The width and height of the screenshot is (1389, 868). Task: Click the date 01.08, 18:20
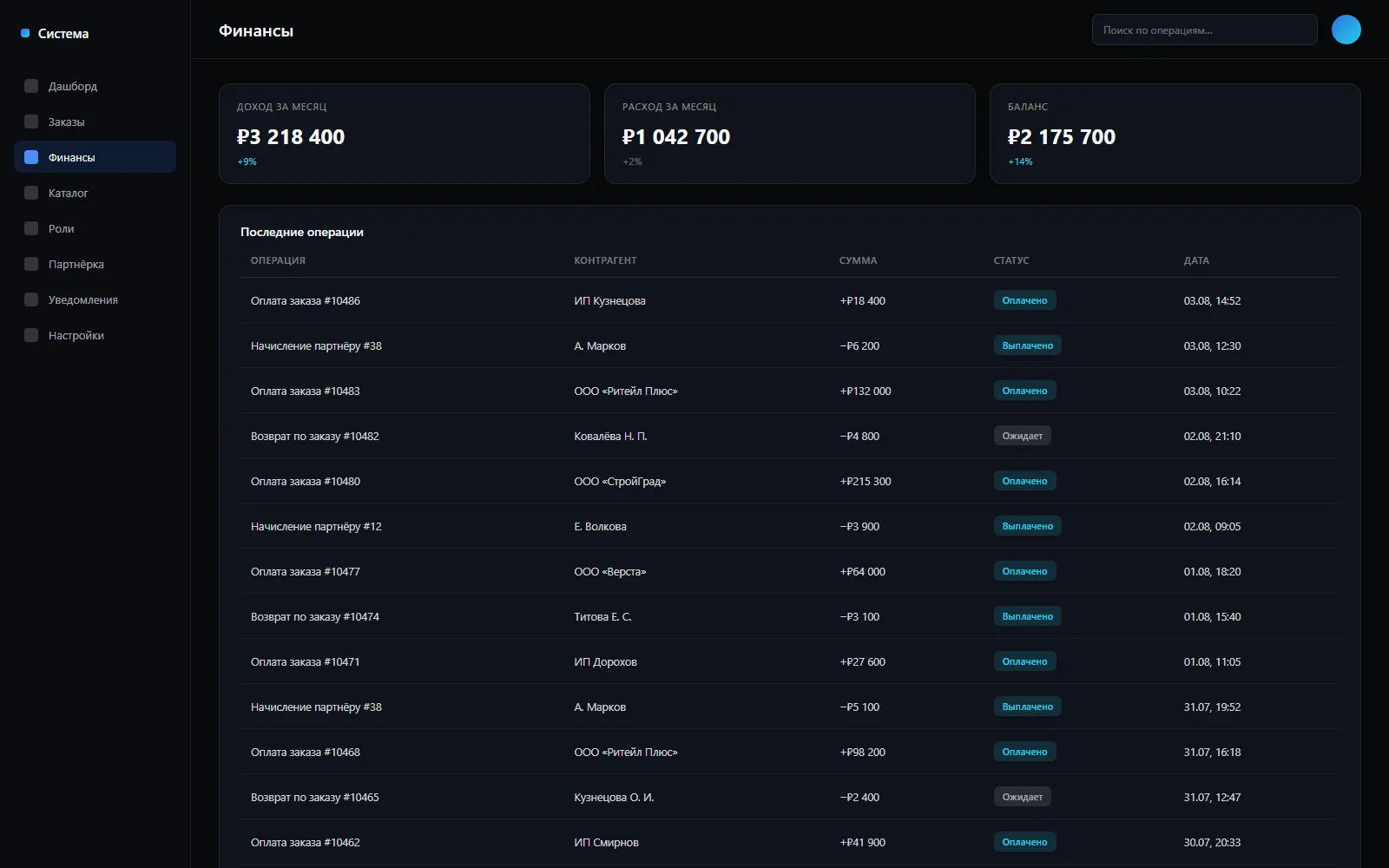[1212, 571]
